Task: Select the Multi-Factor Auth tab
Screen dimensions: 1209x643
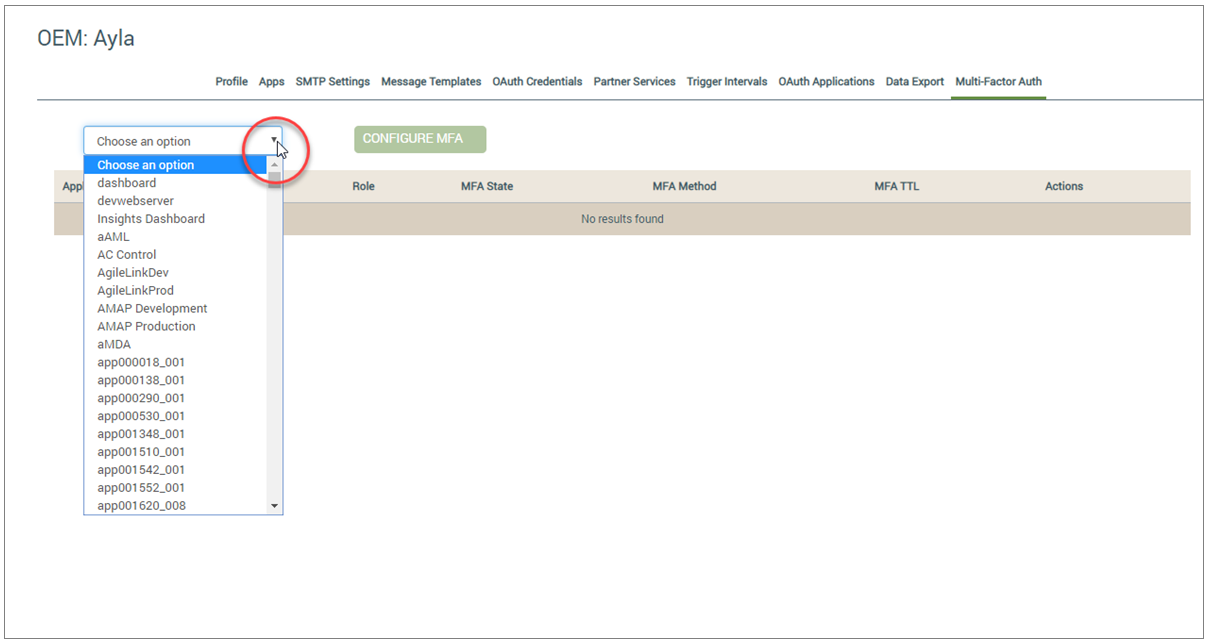Action: [x=998, y=82]
